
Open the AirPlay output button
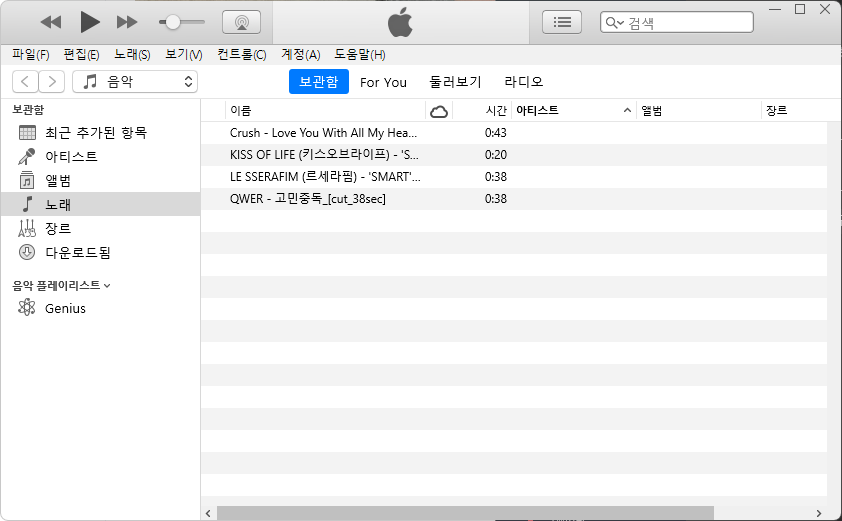[x=242, y=22]
